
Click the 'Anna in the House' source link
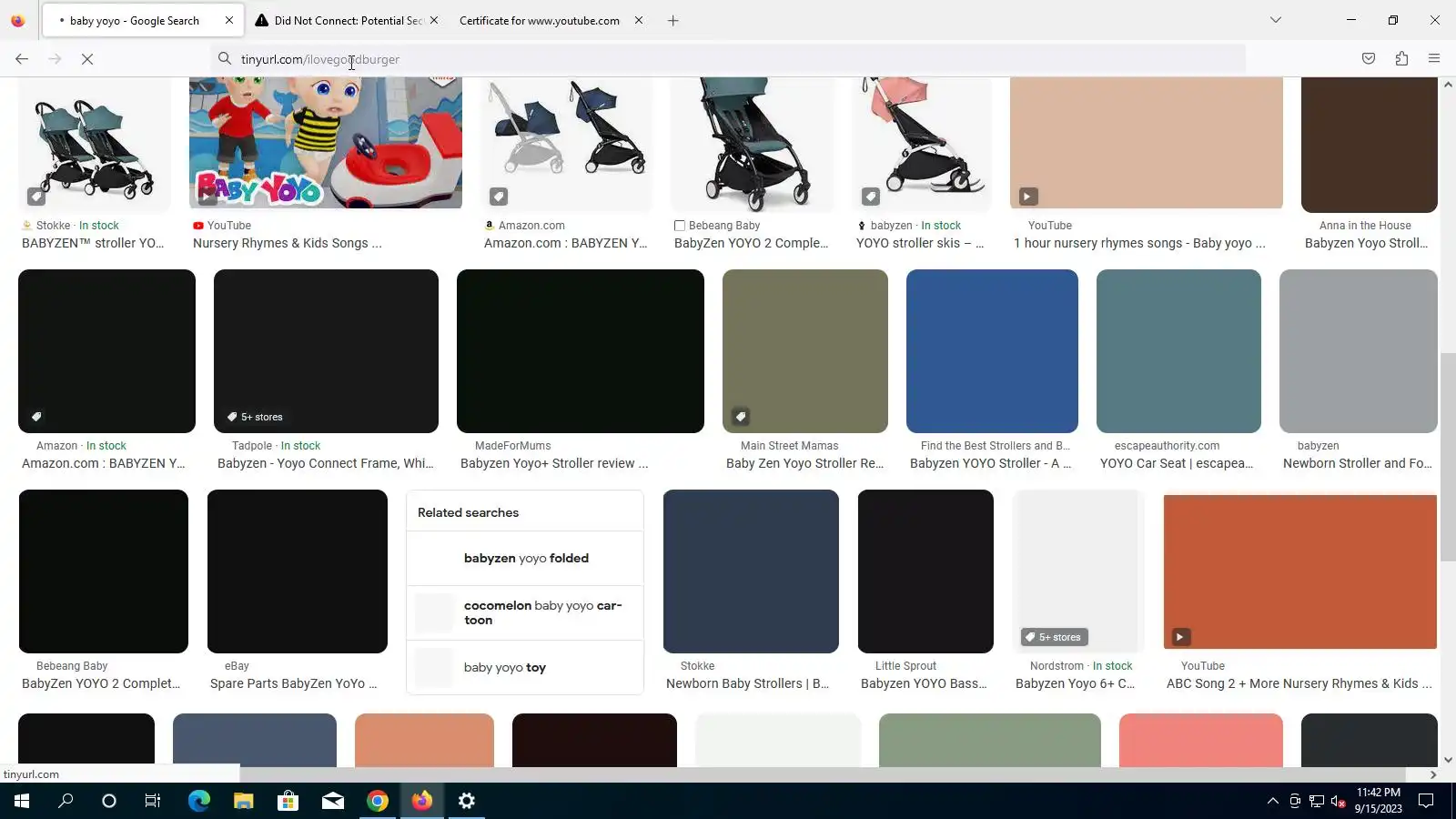[x=1365, y=226]
